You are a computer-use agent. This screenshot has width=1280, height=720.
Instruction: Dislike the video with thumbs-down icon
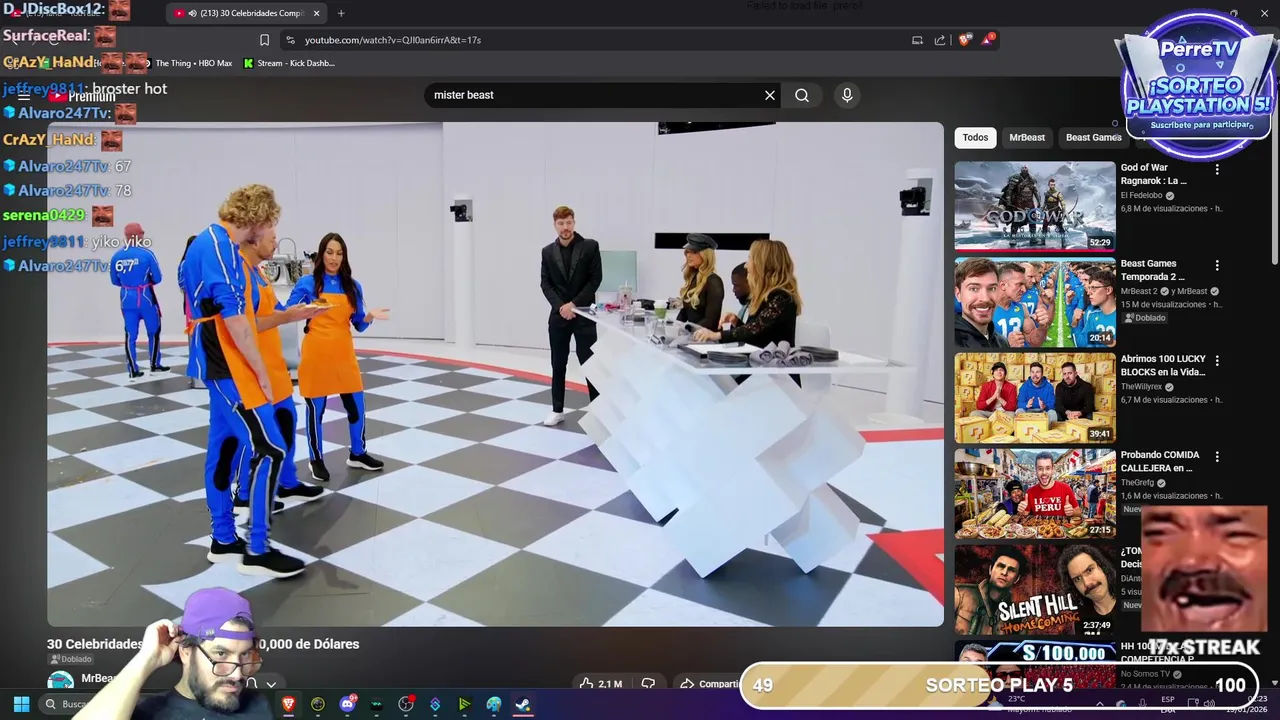648,684
